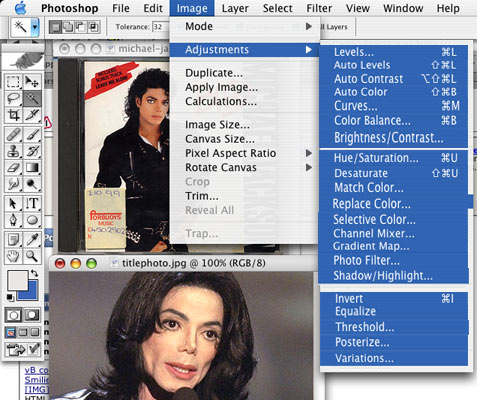Open the Apple menu
This screenshot has width=477, height=400.
tap(21, 8)
